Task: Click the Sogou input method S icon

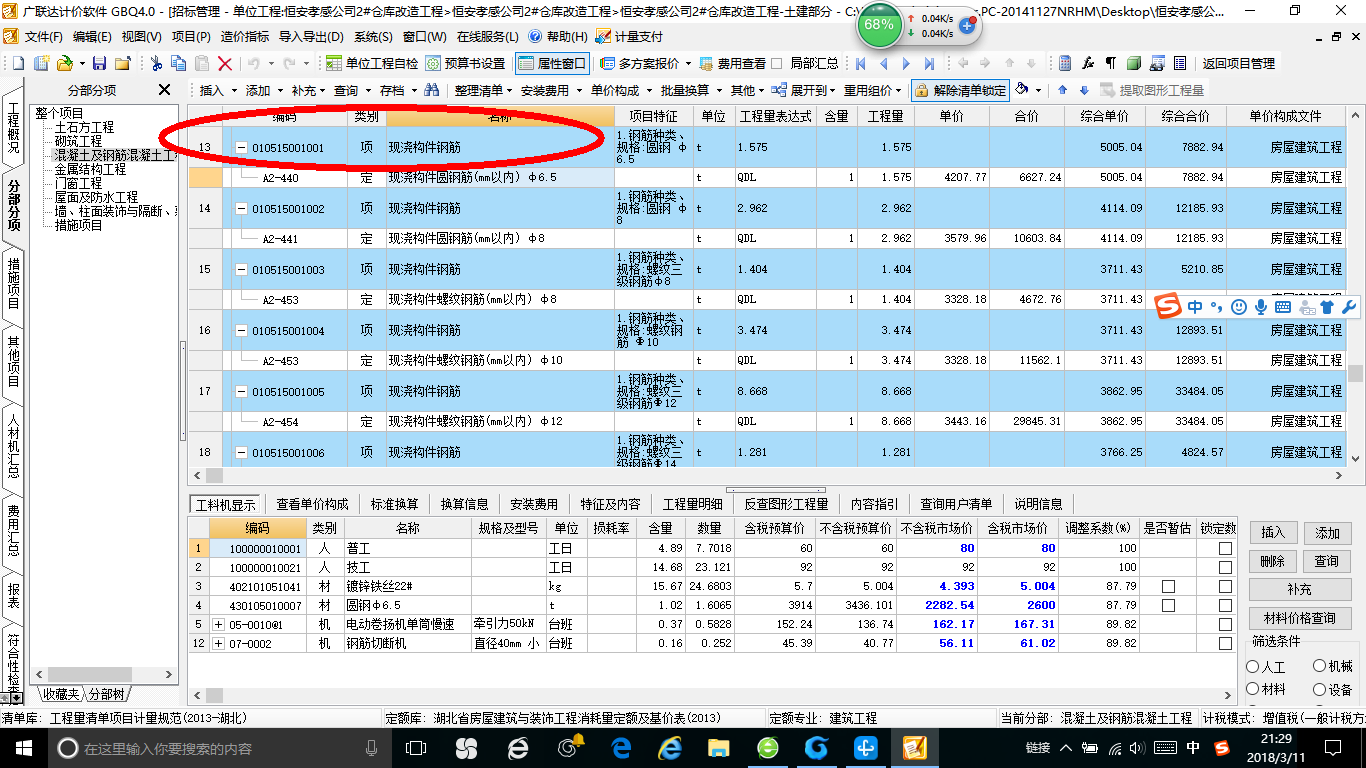Action: pyautogui.click(x=1168, y=307)
